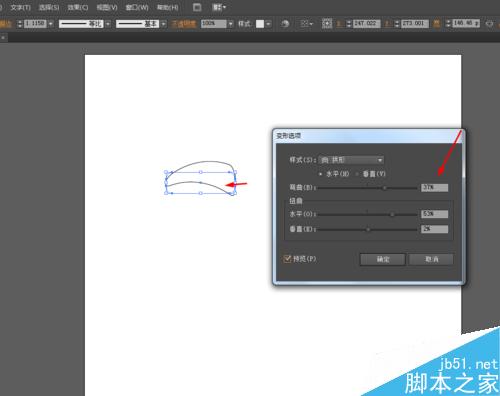Click the 确定 OK button
The width and height of the screenshot is (500, 396).
[383, 259]
